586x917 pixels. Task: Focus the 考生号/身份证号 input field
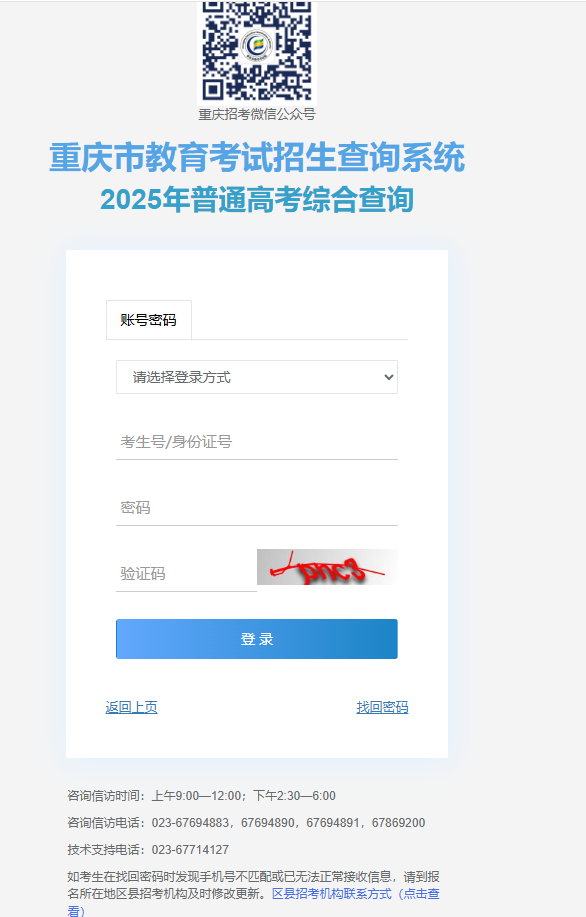tap(257, 442)
